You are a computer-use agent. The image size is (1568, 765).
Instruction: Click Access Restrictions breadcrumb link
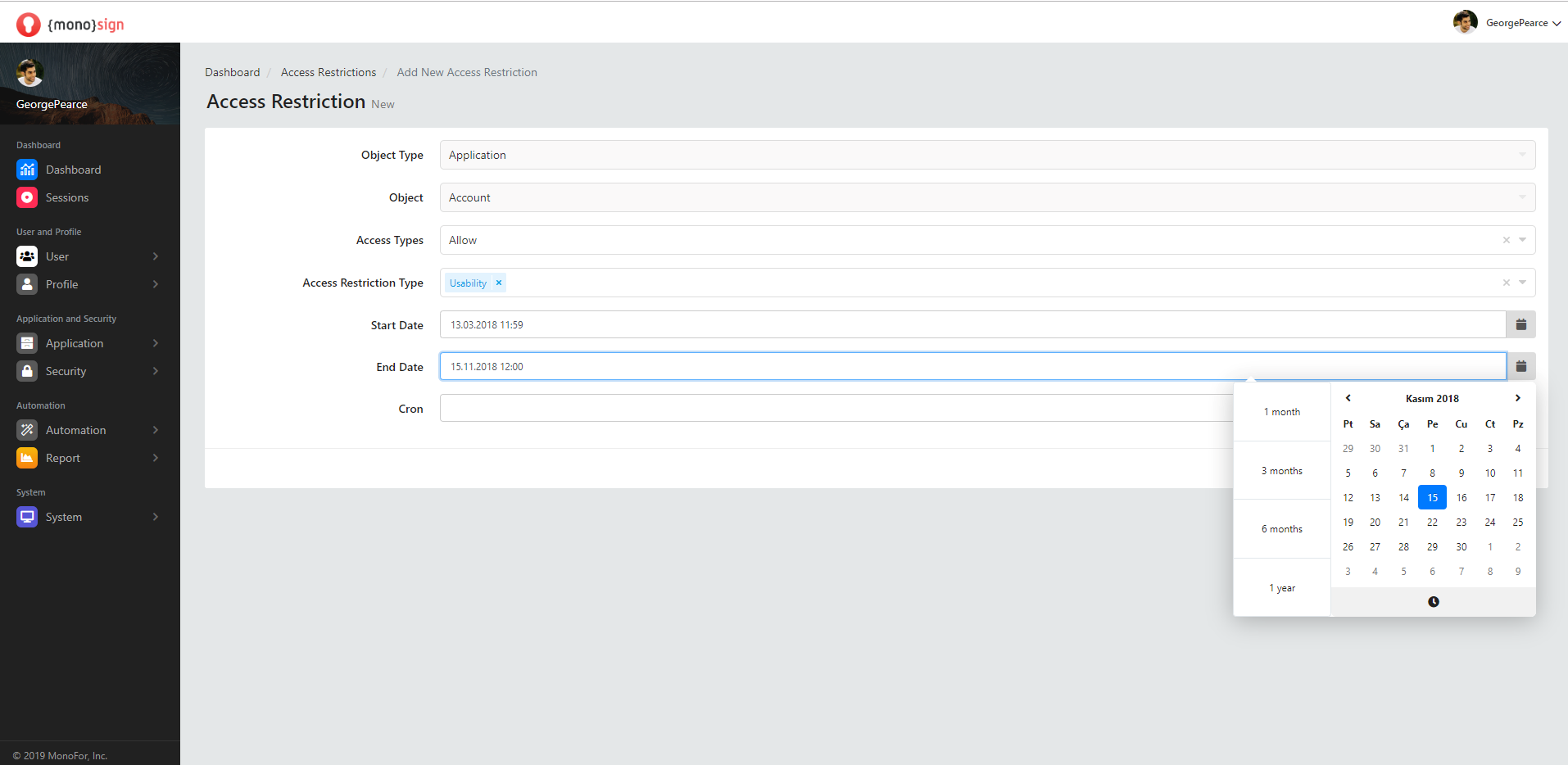tap(329, 72)
